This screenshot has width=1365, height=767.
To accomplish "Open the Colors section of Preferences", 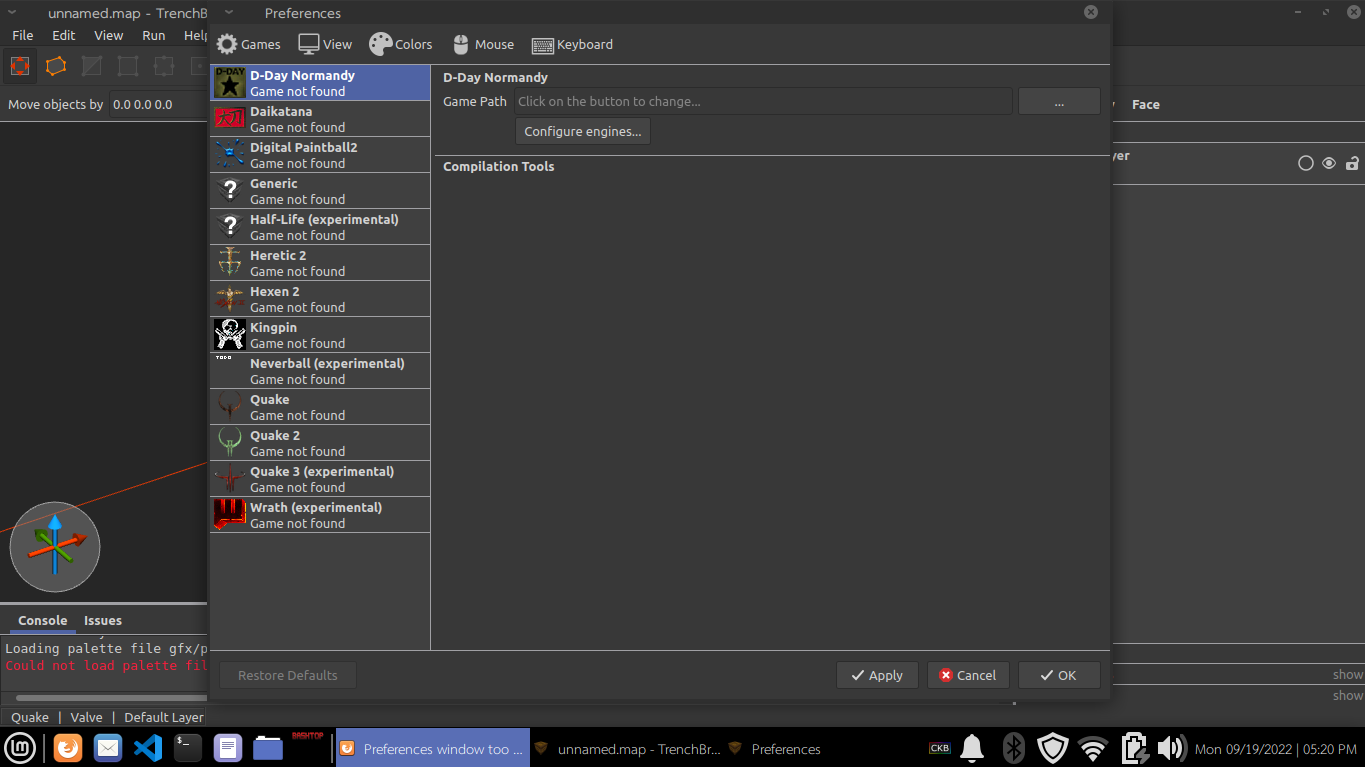I will click(x=400, y=44).
